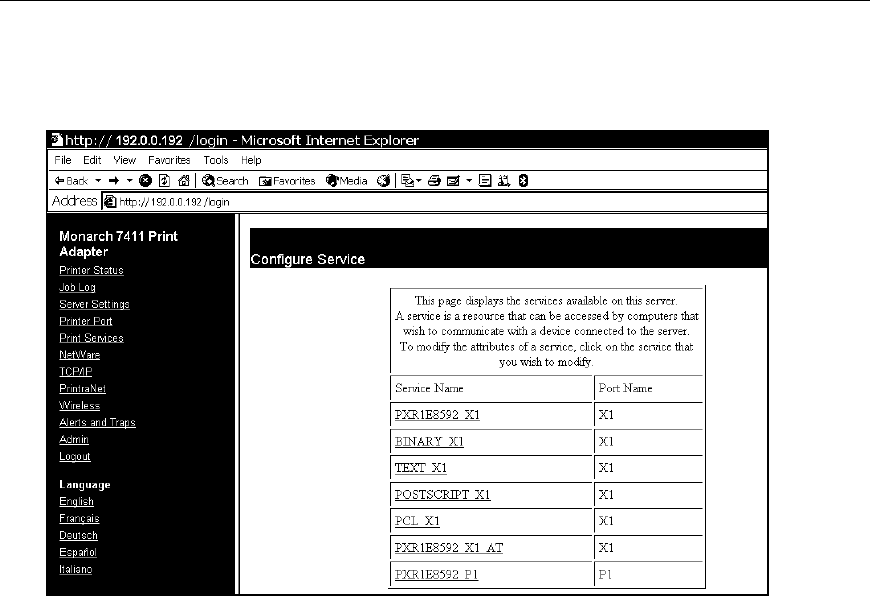Screen dimensions: 870x596
Task: Click the Forward arrow button
Action: coord(114,181)
